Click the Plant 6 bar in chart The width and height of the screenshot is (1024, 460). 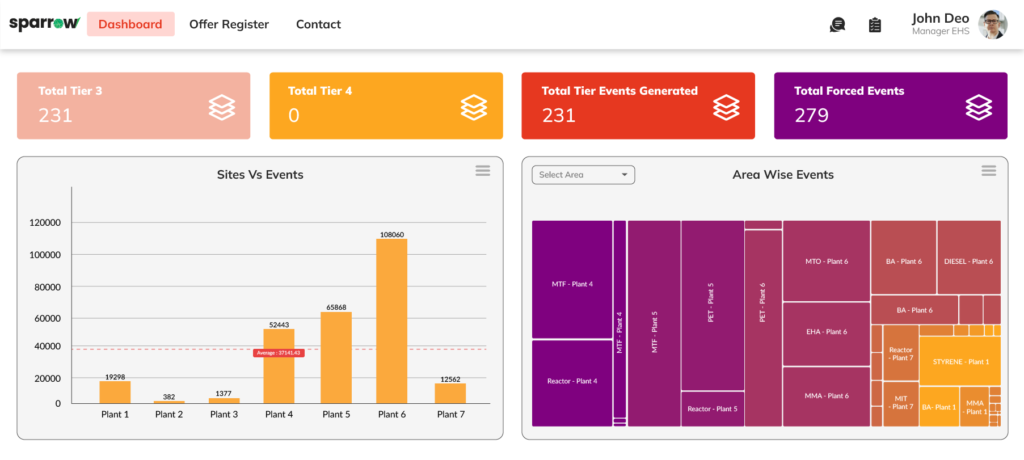(x=392, y=320)
